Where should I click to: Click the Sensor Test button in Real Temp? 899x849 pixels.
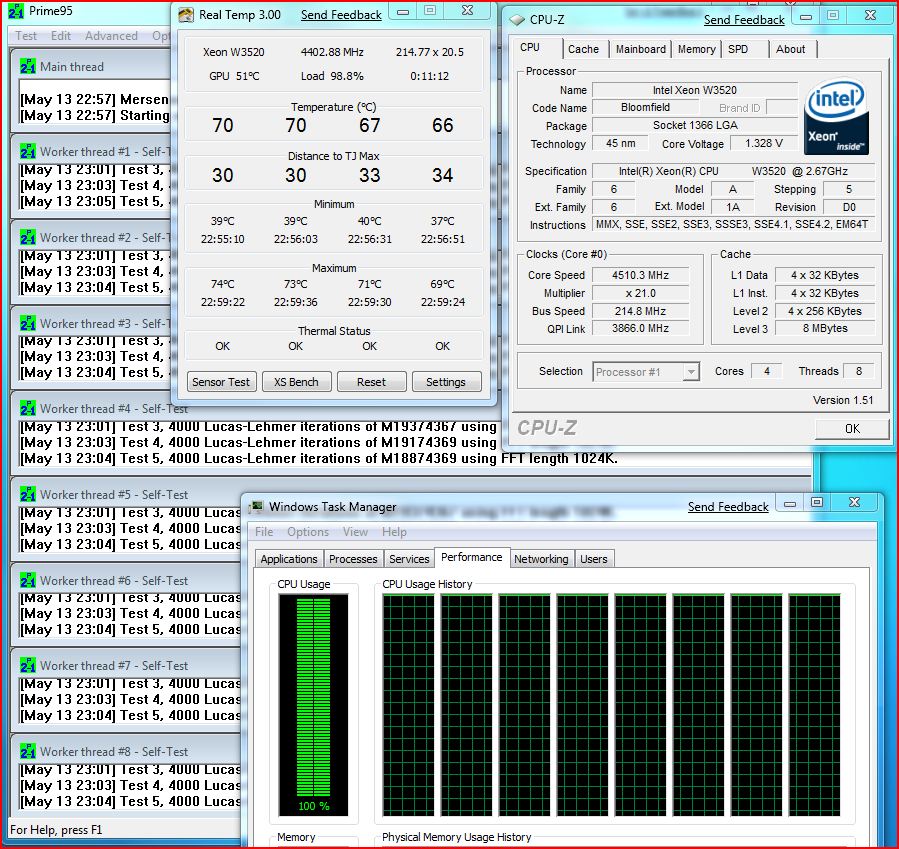pos(221,382)
